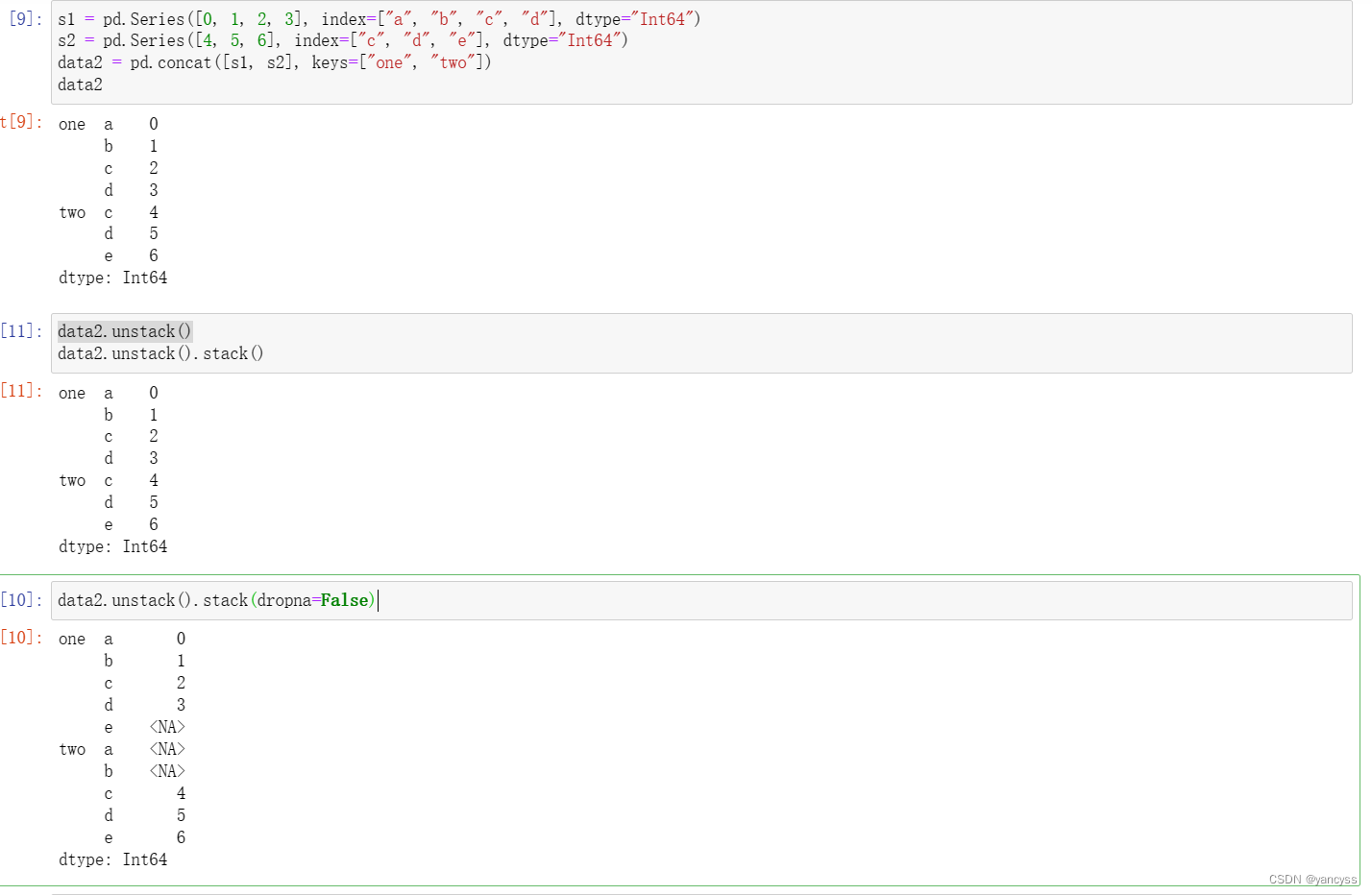Screen dimensions: 1372x895
Task: Click the red [10]: output prompt
Action: click(x=22, y=638)
